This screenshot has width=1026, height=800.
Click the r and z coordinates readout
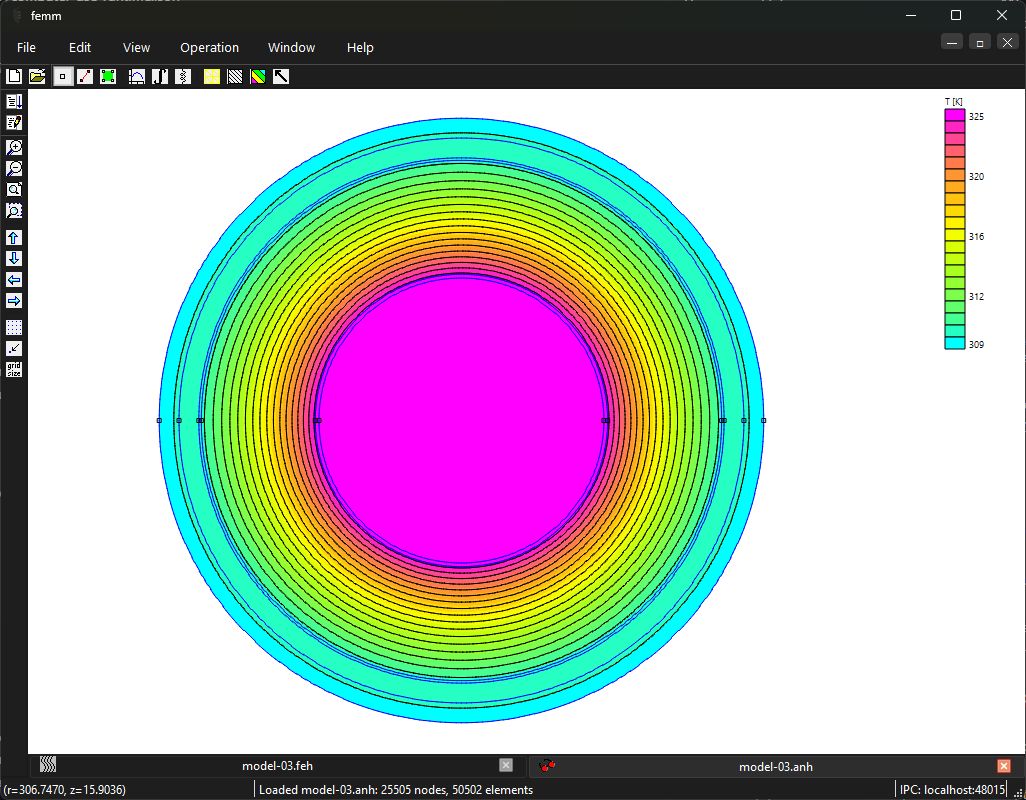click(65, 790)
